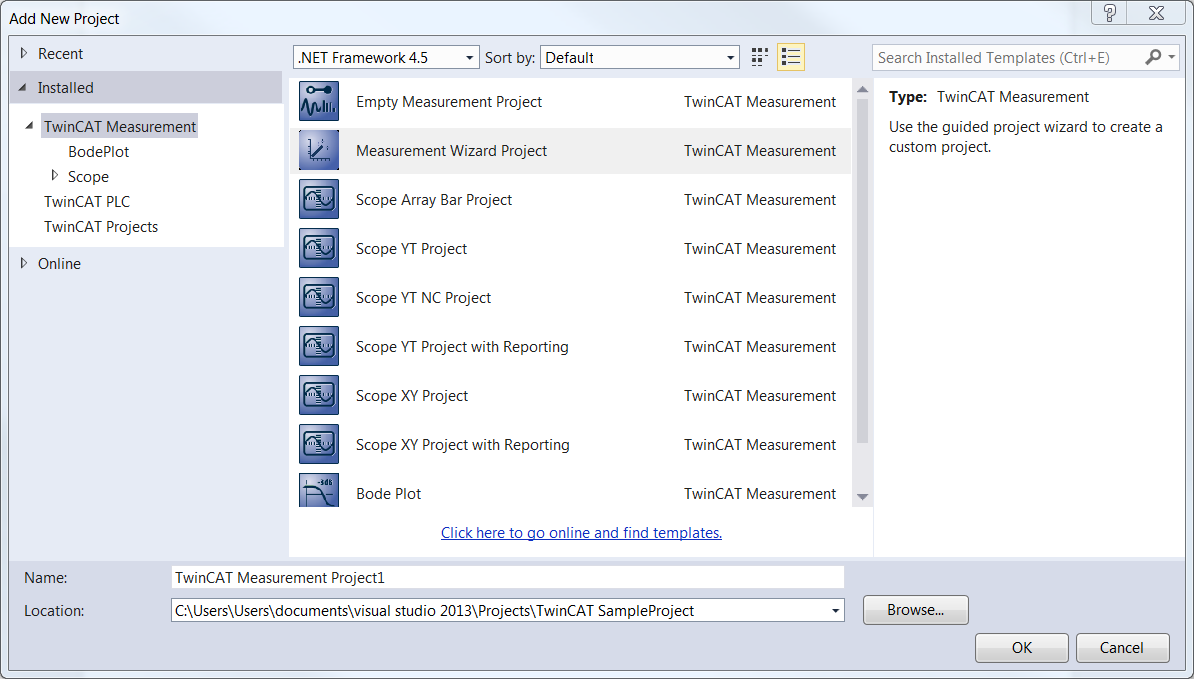This screenshot has height=679, width=1194.
Task: Select BodePlot in the tree
Action: (x=98, y=151)
